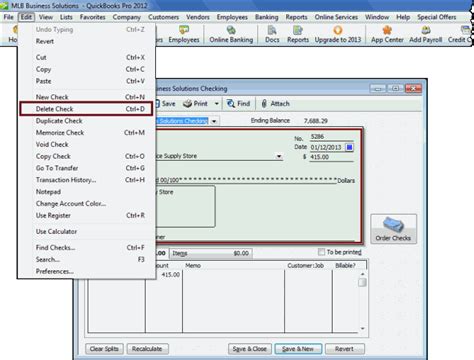The image size is (474, 360).
Task: Click the payee address box
Action: (x=185, y=206)
